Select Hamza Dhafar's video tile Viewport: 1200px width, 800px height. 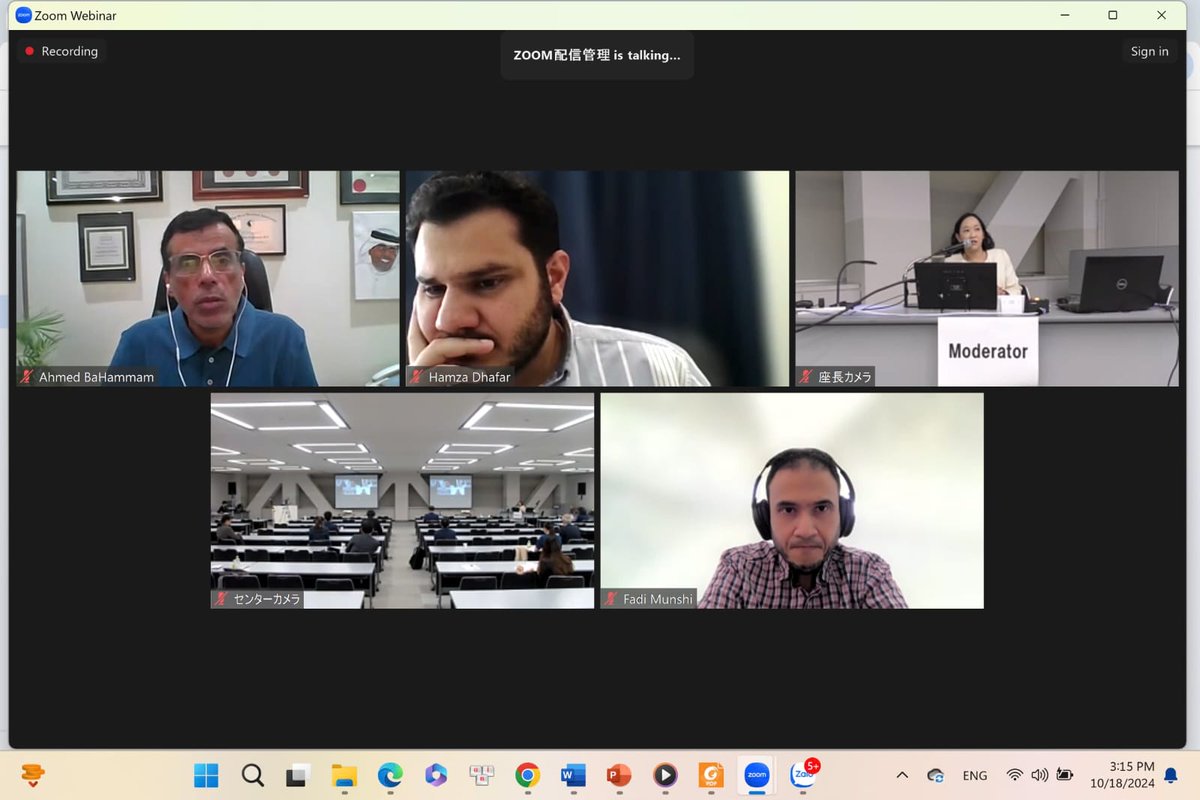coord(597,279)
